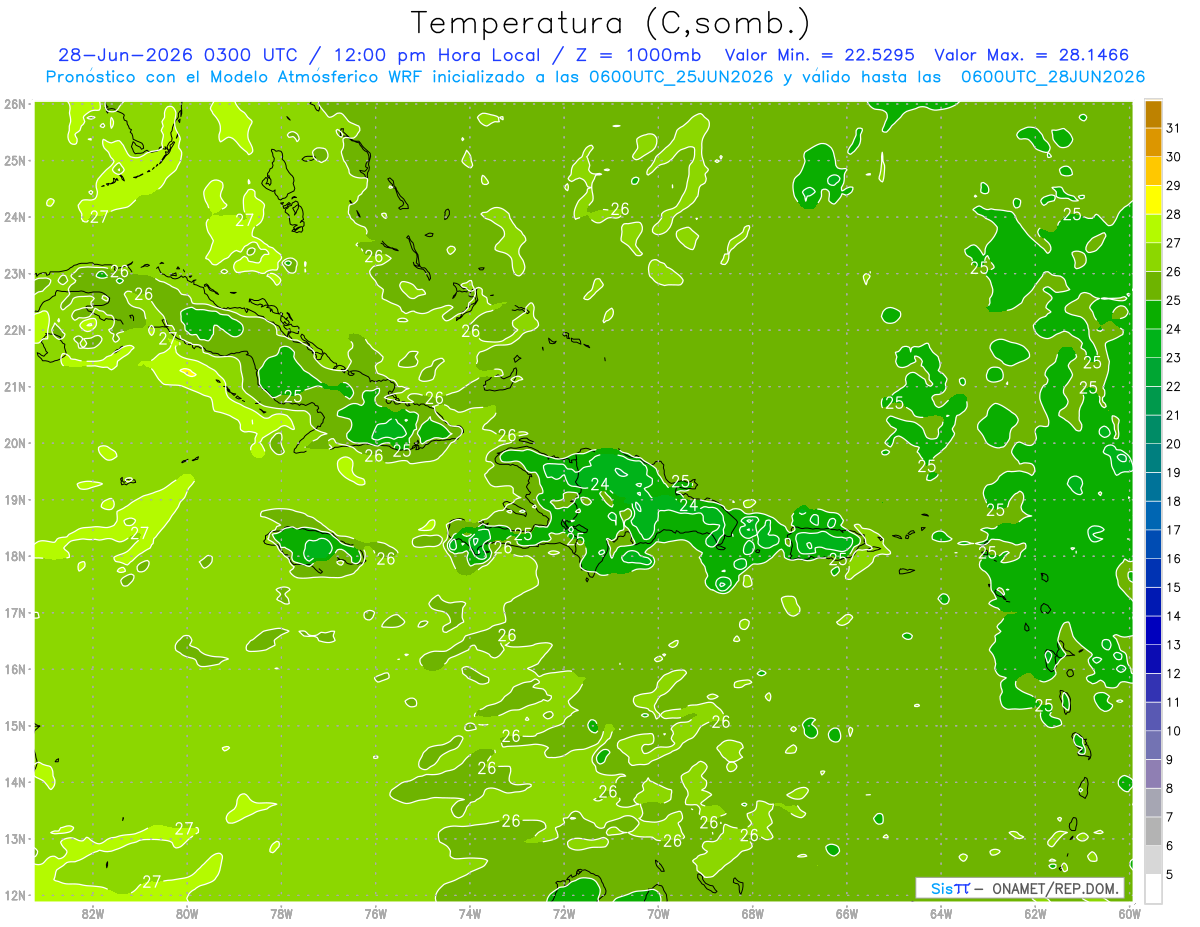
Task: Click the chart title 'Temperatura (C,somb.)'
Action: [x=611, y=23]
